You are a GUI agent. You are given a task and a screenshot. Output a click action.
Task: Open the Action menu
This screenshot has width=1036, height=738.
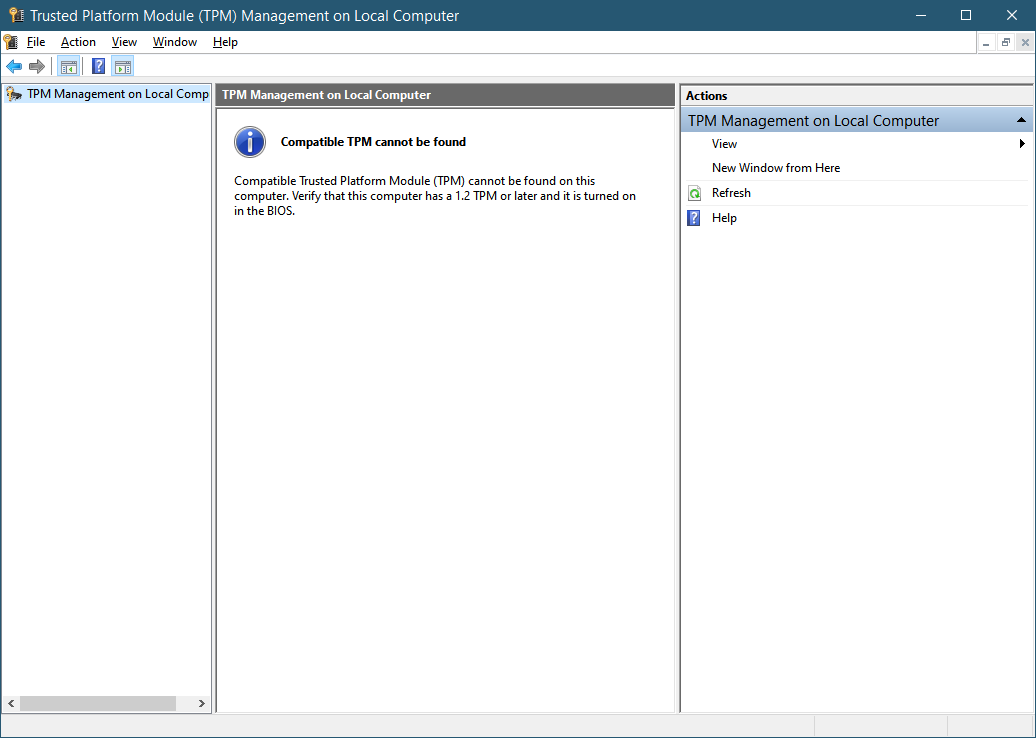click(78, 42)
